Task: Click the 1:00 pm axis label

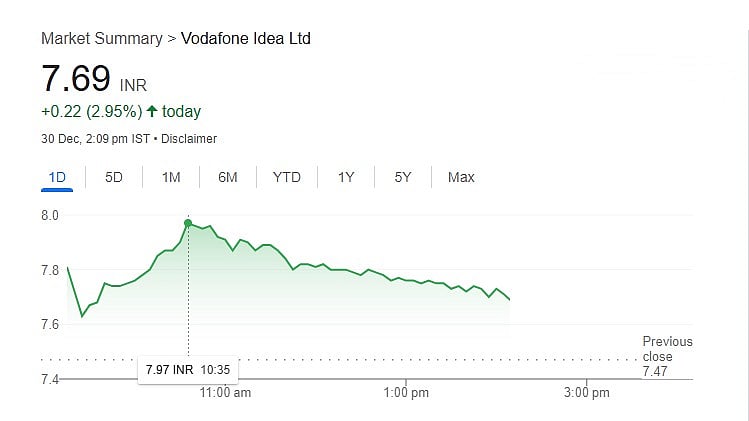Action: click(407, 393)
